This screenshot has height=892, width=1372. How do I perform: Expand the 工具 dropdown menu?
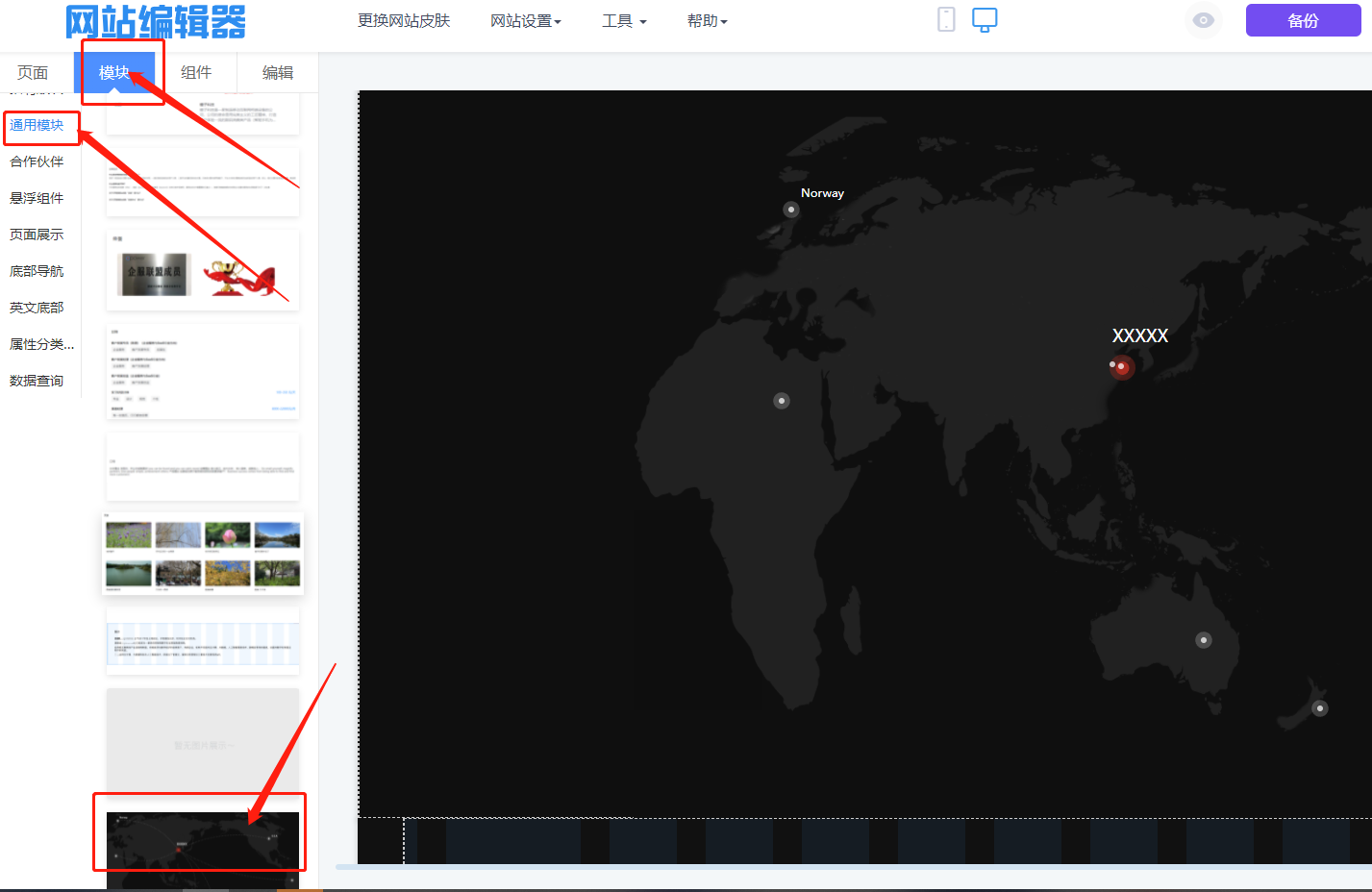pos(624,20)
